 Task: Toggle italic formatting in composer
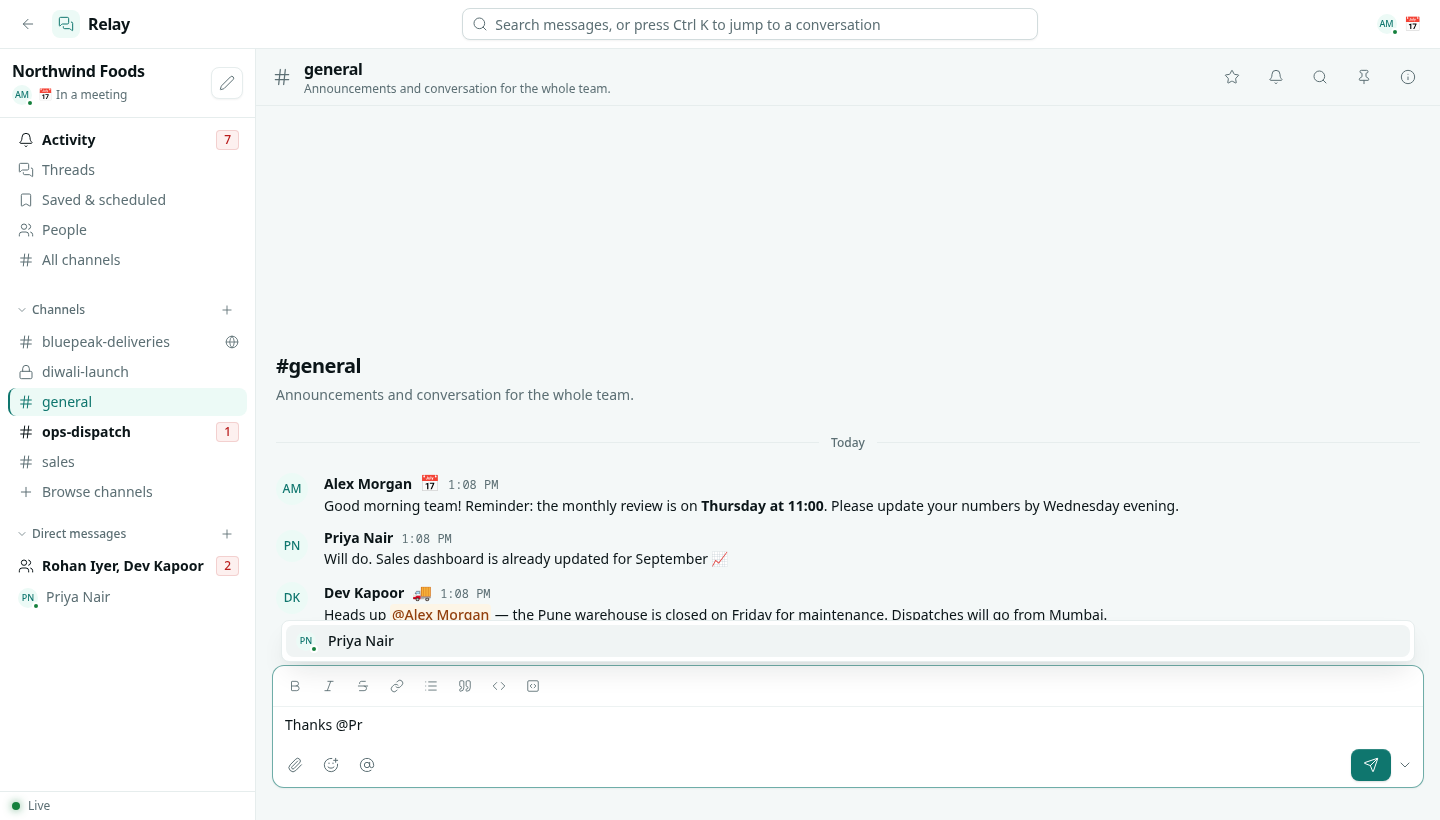(329, 686)
